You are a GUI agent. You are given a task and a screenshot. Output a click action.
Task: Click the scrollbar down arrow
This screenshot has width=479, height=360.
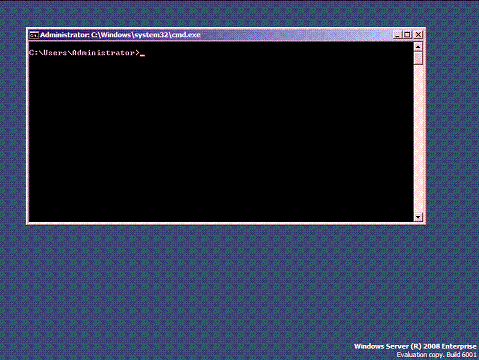pyautogui.click(x=418, y=217)
